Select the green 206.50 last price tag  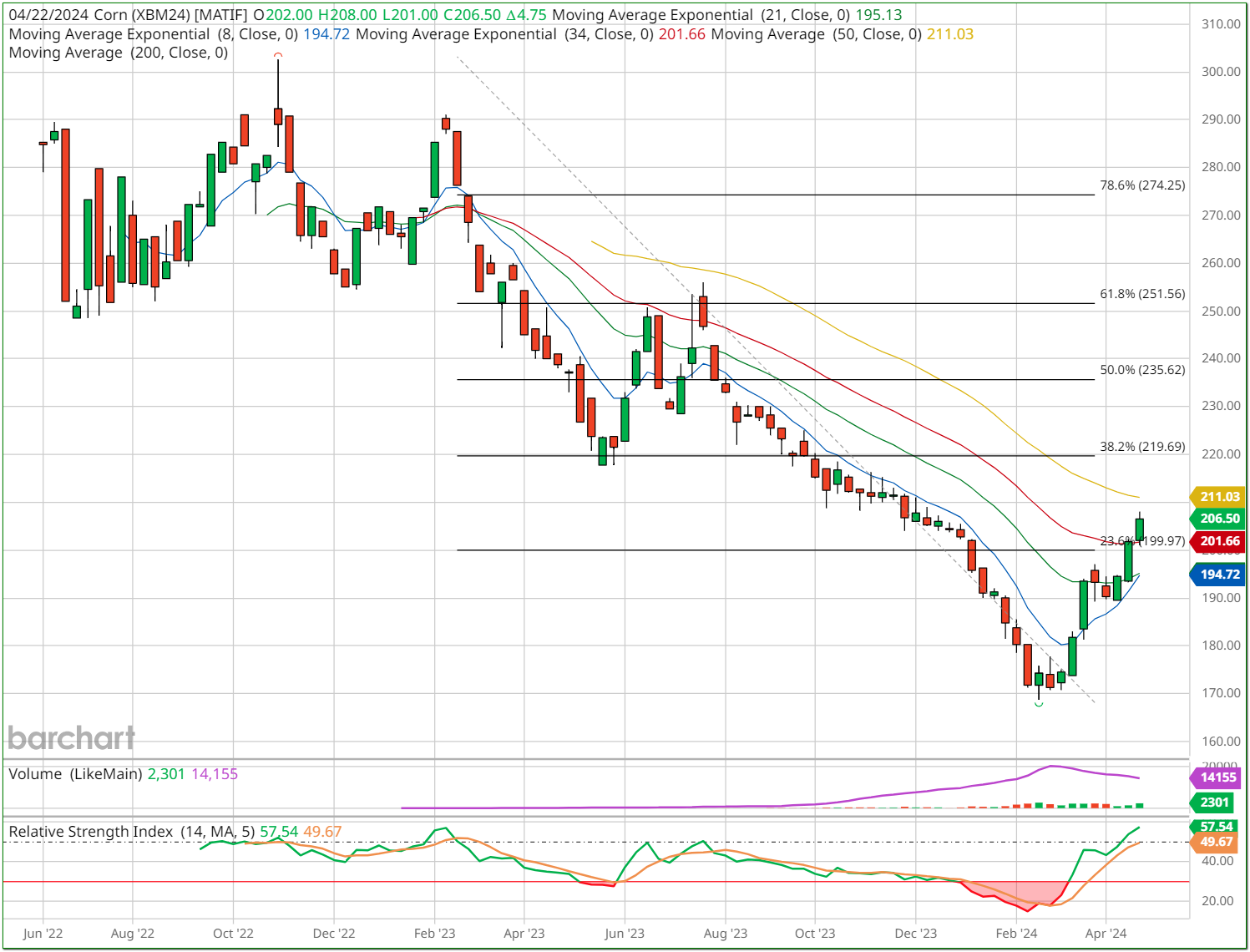pyautogui.click(x=1219, y=519)
